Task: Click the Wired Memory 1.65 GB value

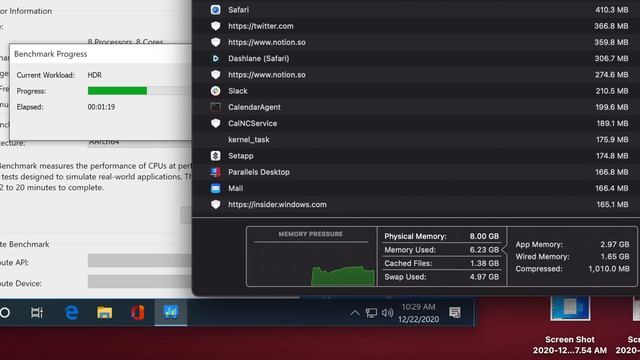Action: tap(615, 256)
